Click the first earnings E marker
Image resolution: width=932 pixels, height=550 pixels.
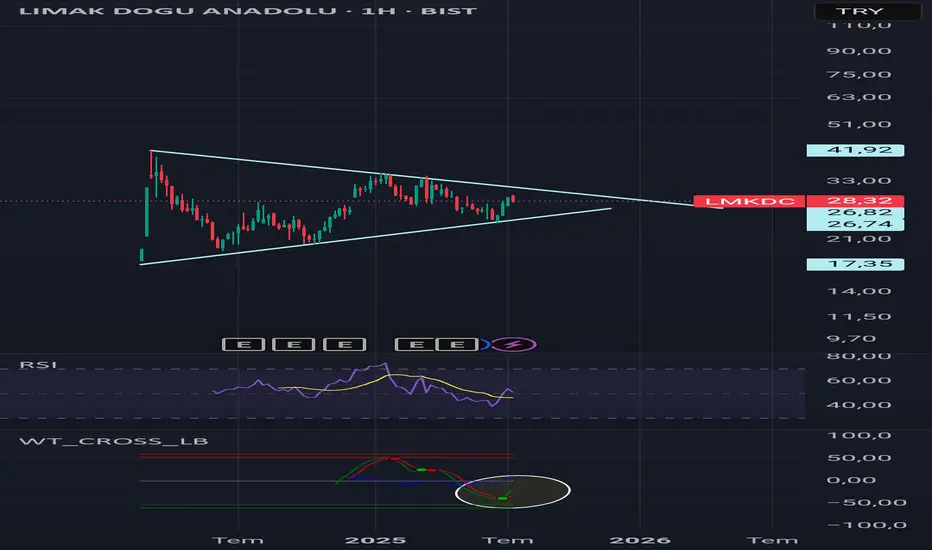(x=243, y=344)
